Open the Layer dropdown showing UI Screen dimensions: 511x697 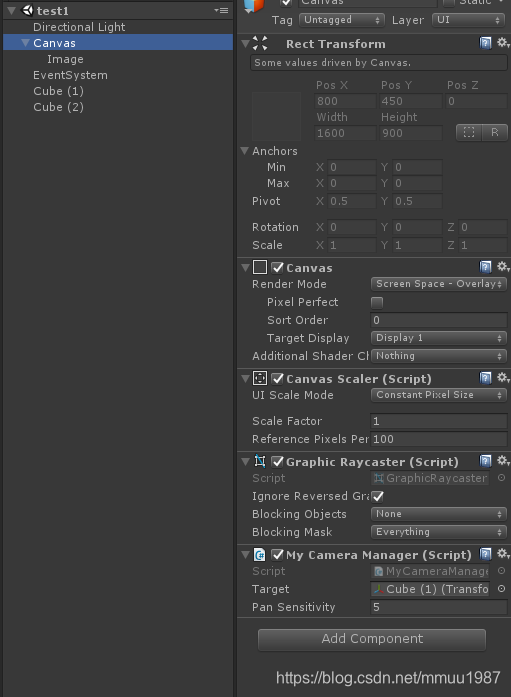point(469,20)
